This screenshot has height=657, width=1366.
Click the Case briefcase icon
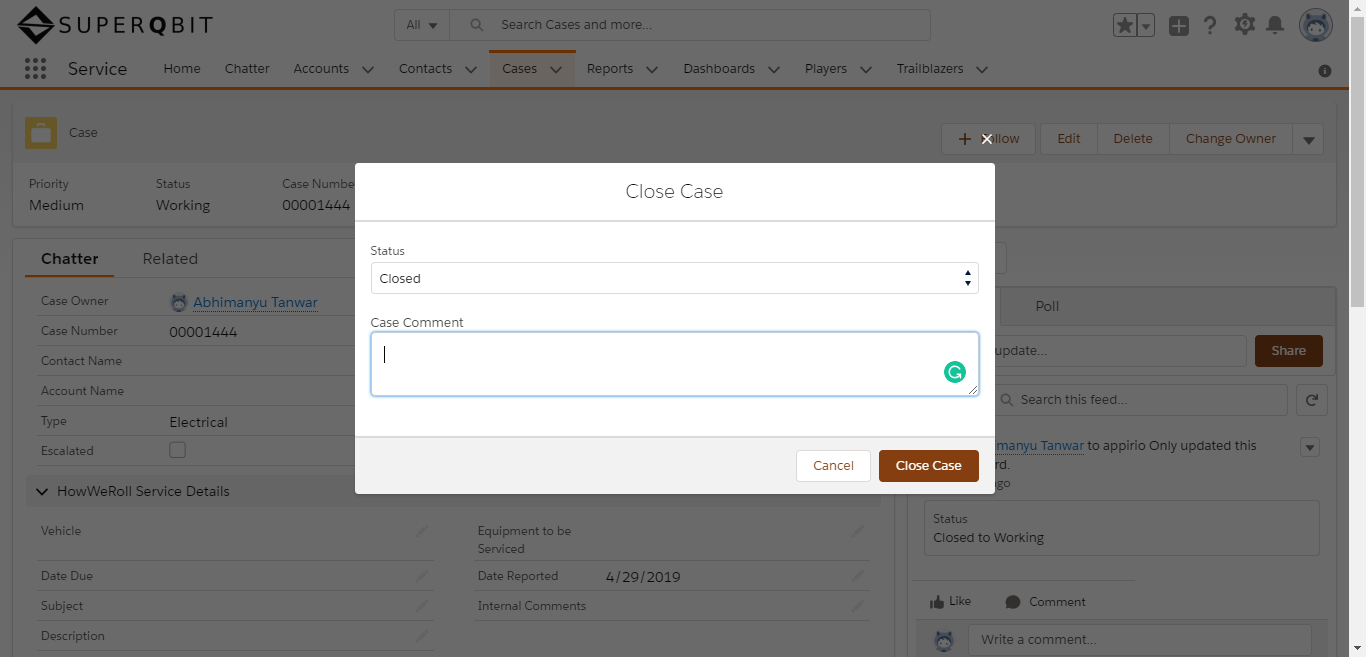pyautogui.click(x=41, y=133)
